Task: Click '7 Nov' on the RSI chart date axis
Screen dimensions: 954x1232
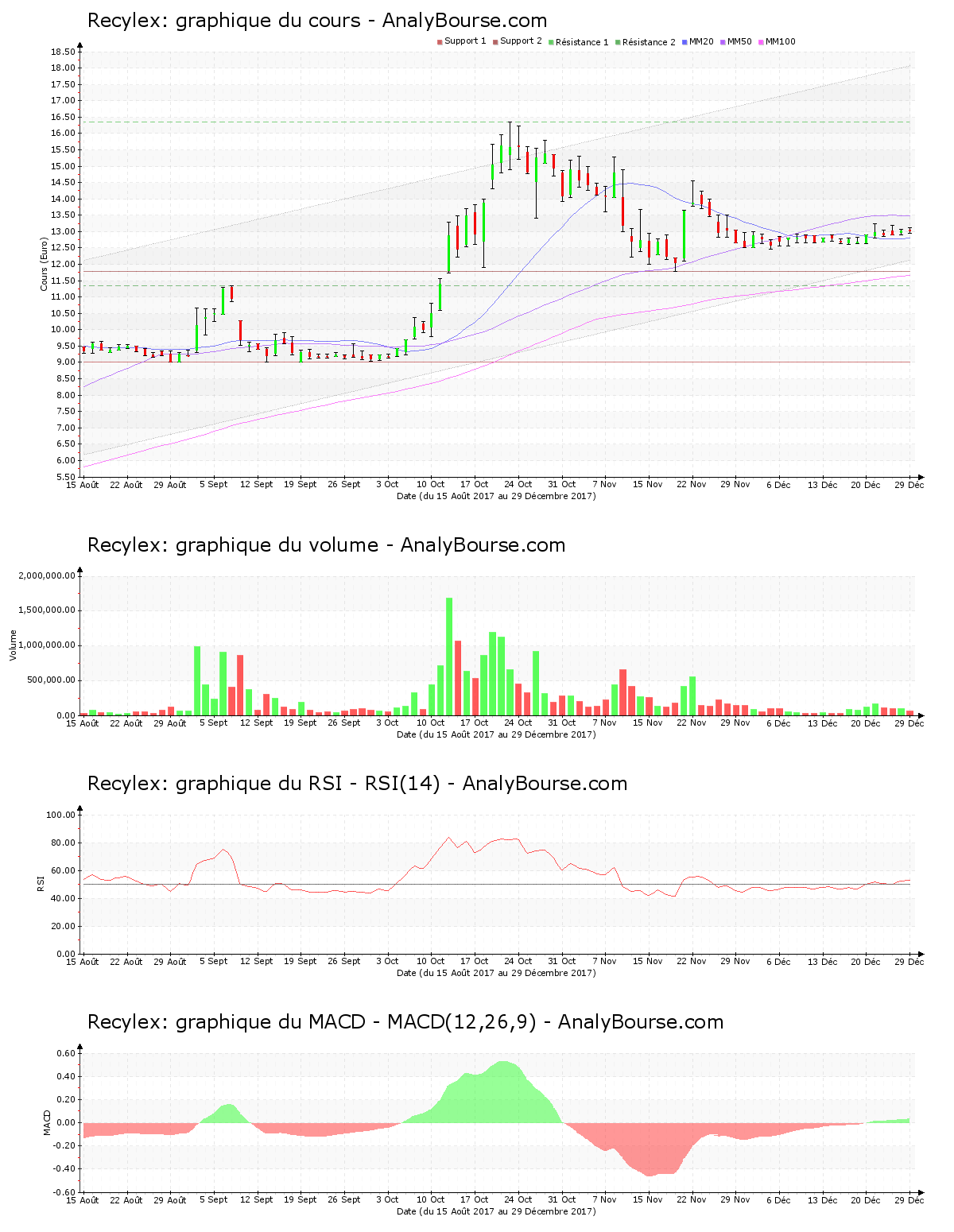Action: [604, 961]
